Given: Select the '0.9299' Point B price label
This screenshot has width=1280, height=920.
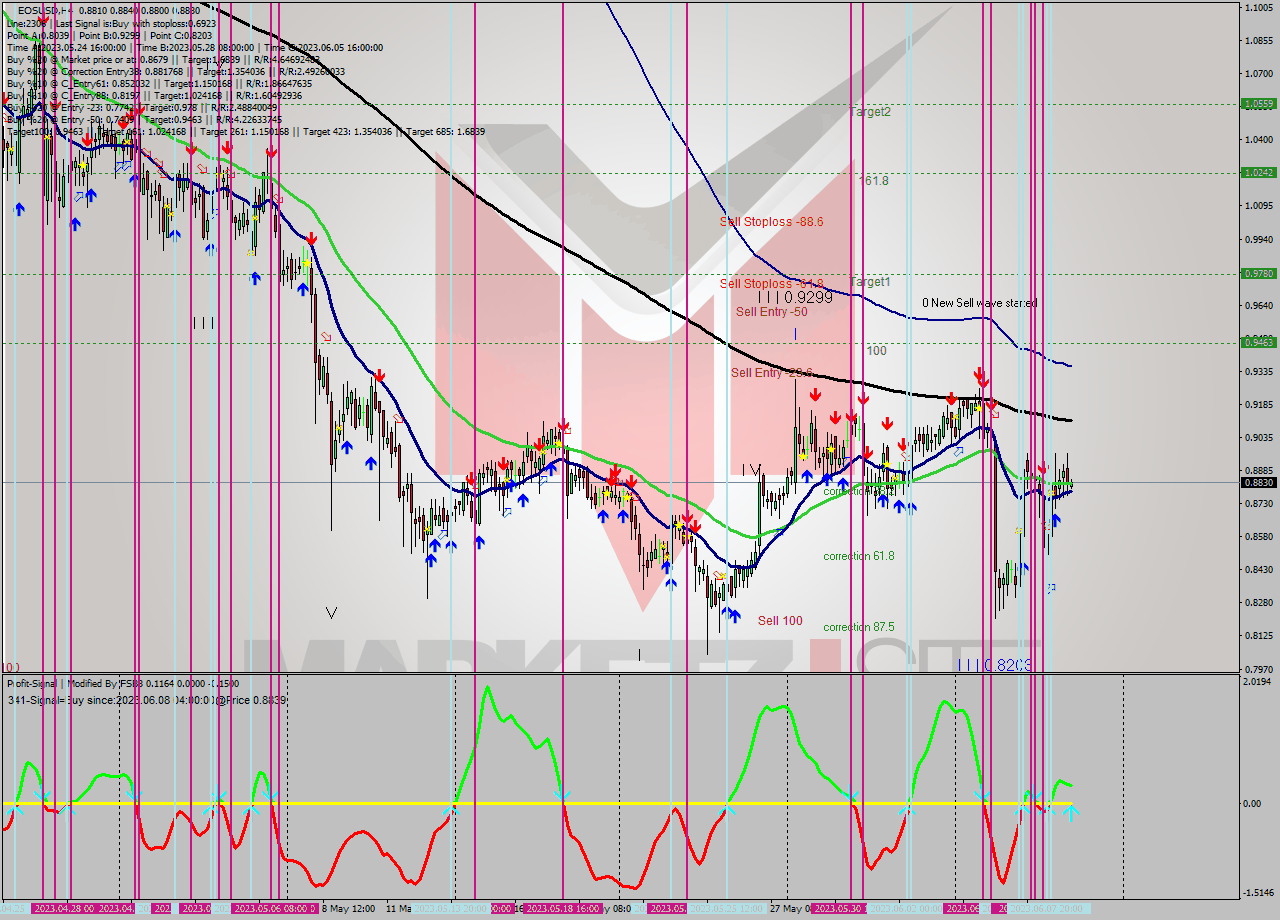Looking at the screenshot, I should pyautogui.click(x=809, y=298).
